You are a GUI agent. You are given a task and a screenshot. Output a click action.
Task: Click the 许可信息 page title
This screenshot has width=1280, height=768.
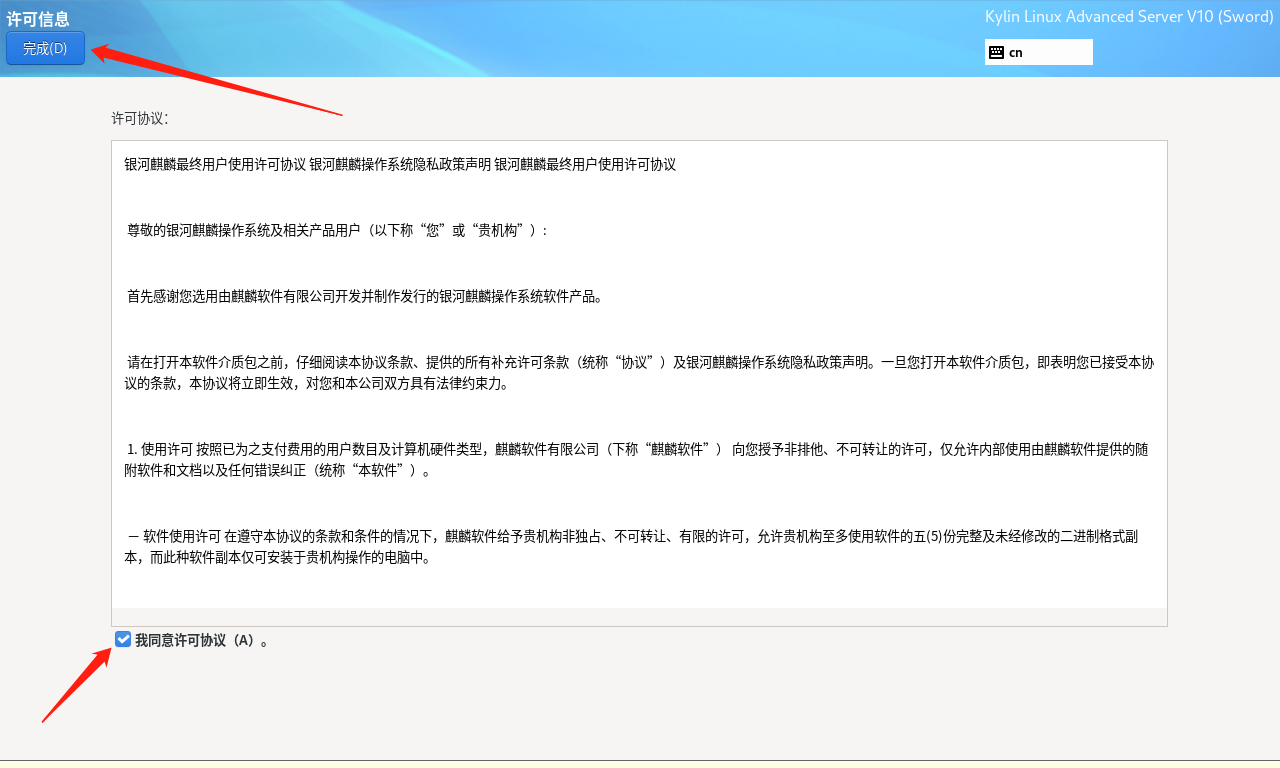pyautogui.click(x=38, y=18)
